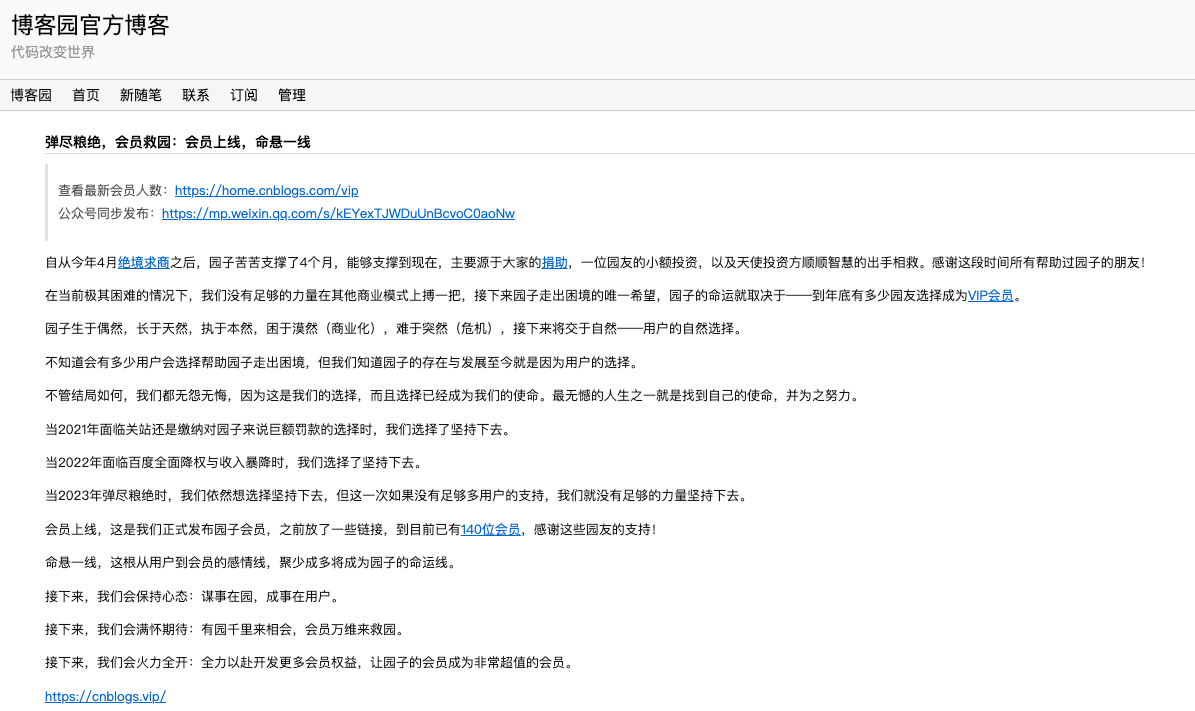This screenshot has width=1195, height=711.
Task: Open the mp.weixin.qq.com article link
Action: pos(338,213)
